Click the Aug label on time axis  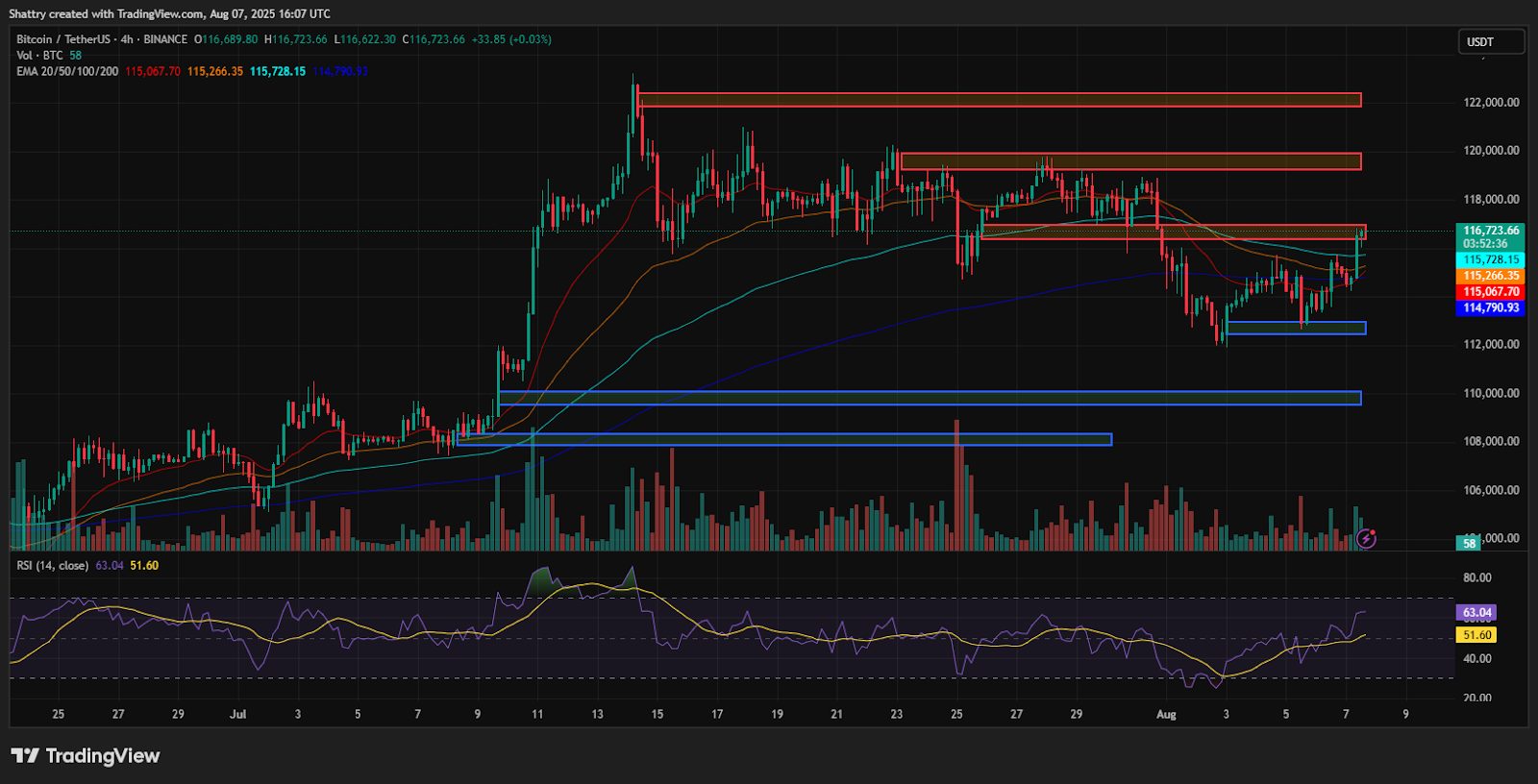point(1166,714)
